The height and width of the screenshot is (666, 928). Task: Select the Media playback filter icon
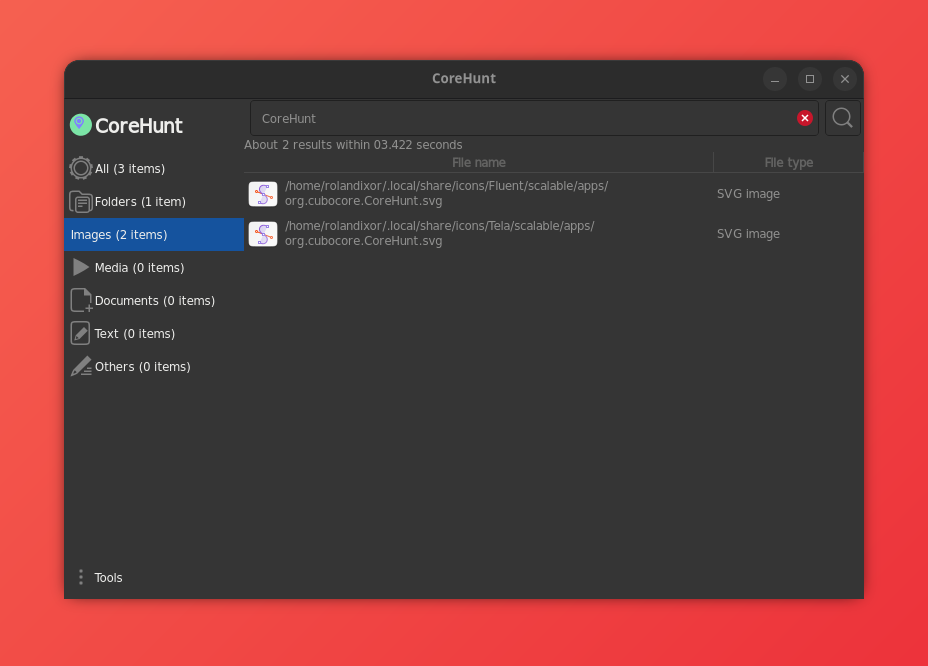tap(81, 267)
